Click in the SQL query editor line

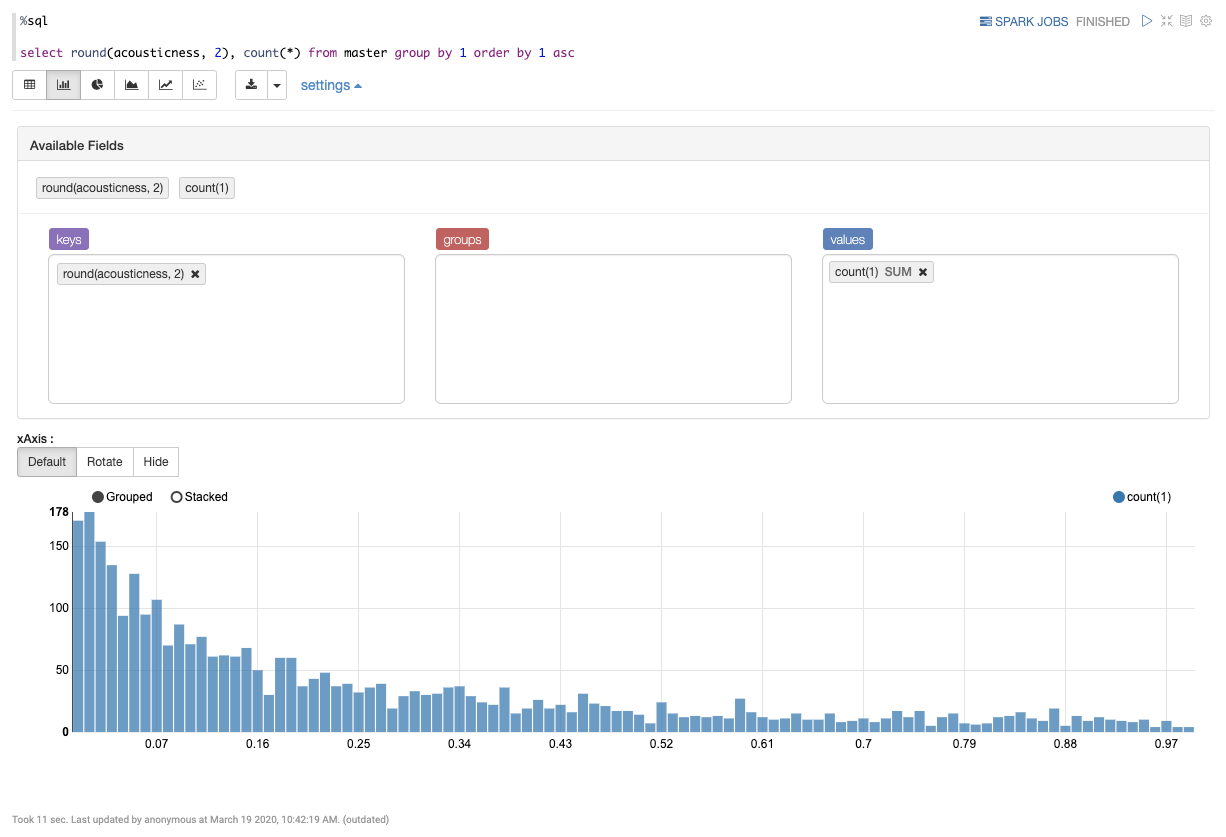click(x=297, y=53)
